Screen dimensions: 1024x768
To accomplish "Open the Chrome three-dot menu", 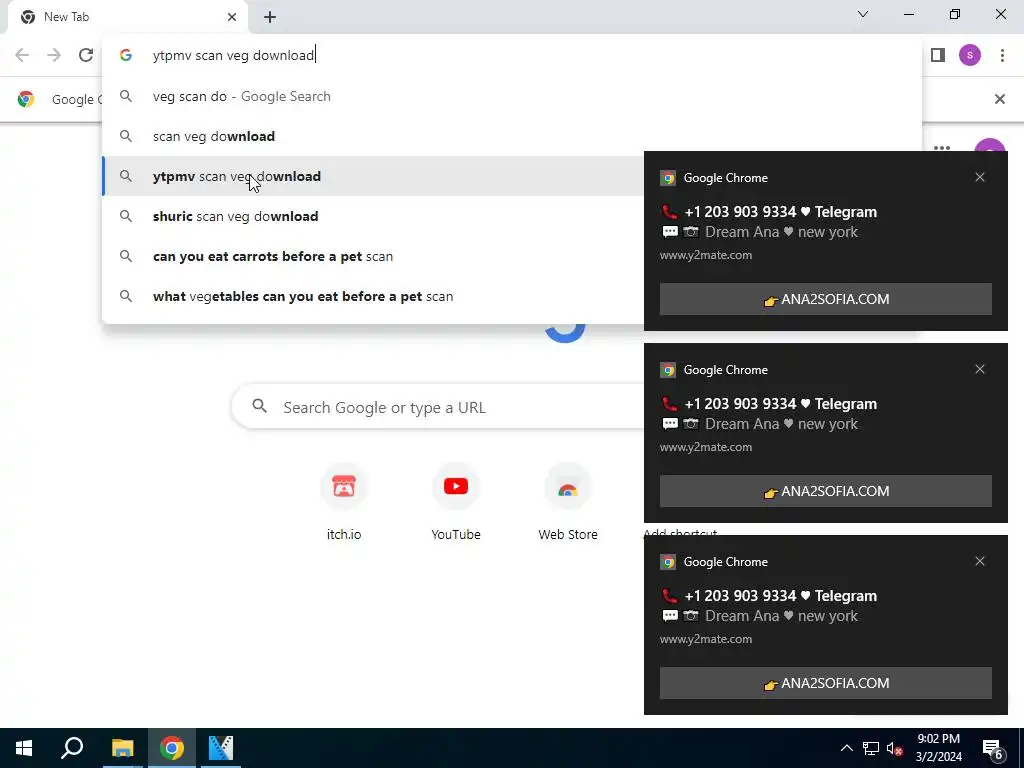I will click(1002, 56).
